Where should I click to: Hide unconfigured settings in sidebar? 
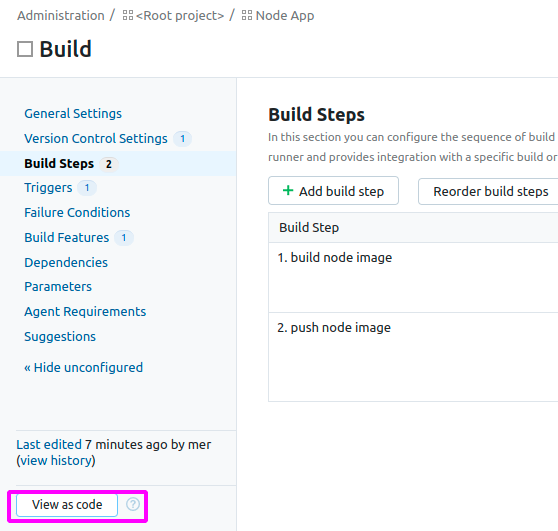[84, 367]
